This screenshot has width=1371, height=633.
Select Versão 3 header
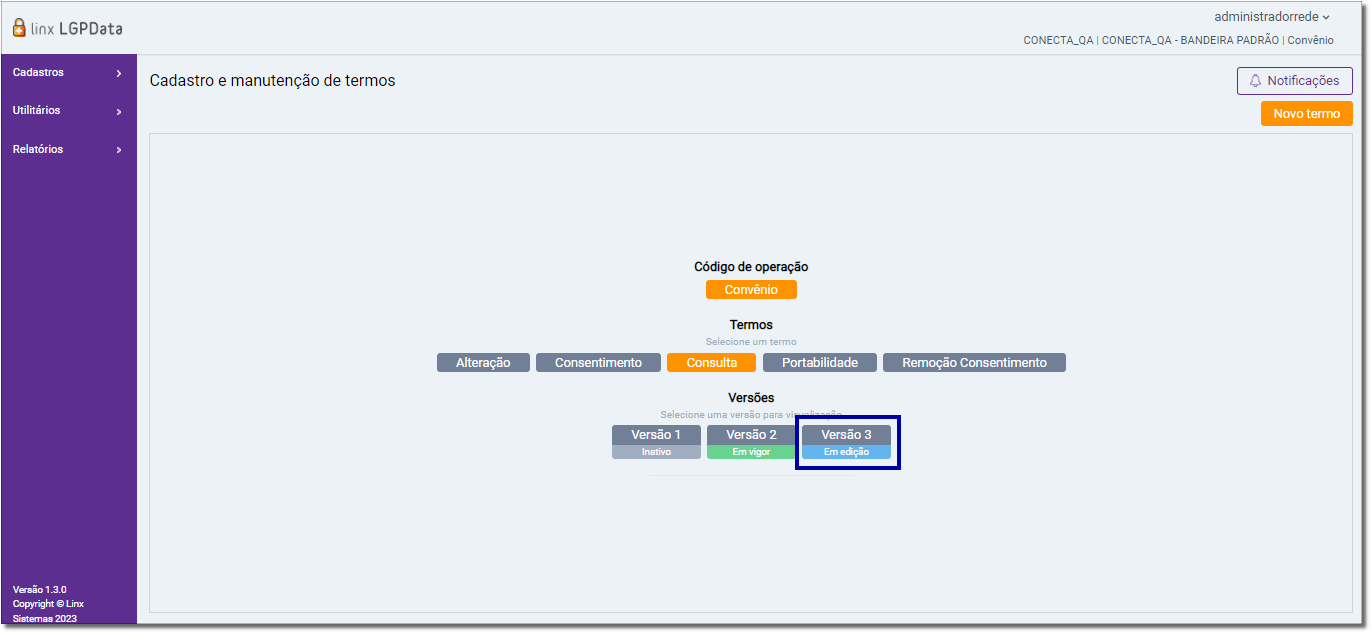point(846,435)
